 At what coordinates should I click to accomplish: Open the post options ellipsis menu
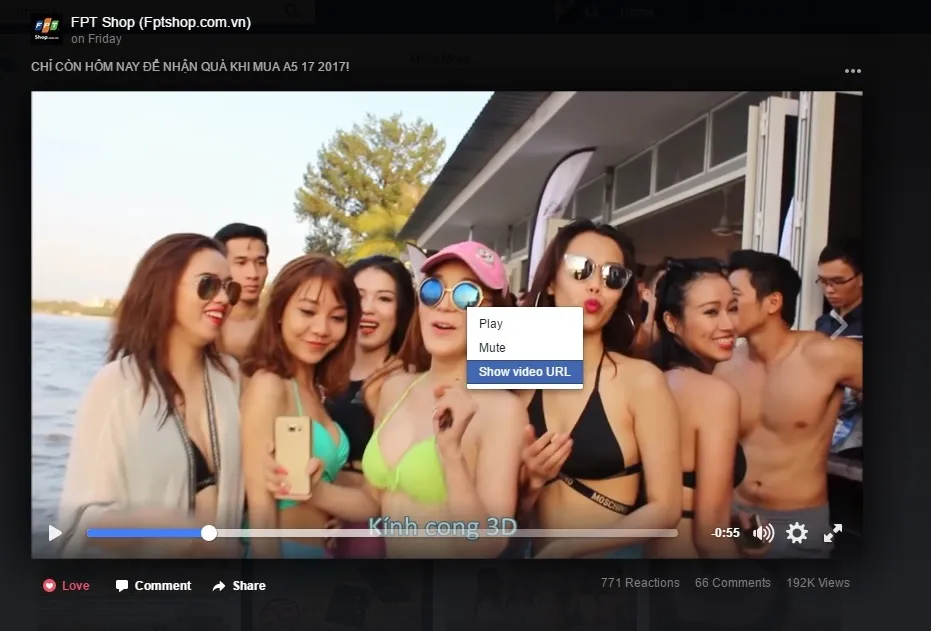coord(852,70)
